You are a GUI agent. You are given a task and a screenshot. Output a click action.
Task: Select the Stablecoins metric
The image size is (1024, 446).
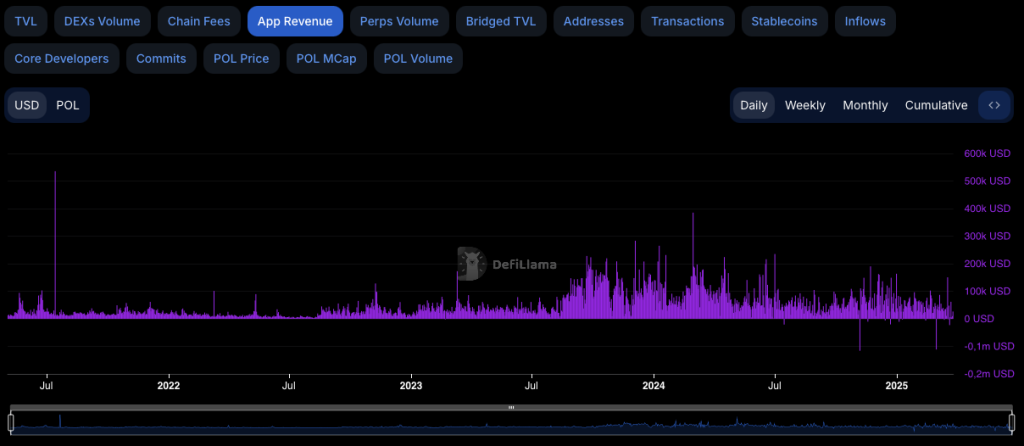784,21
